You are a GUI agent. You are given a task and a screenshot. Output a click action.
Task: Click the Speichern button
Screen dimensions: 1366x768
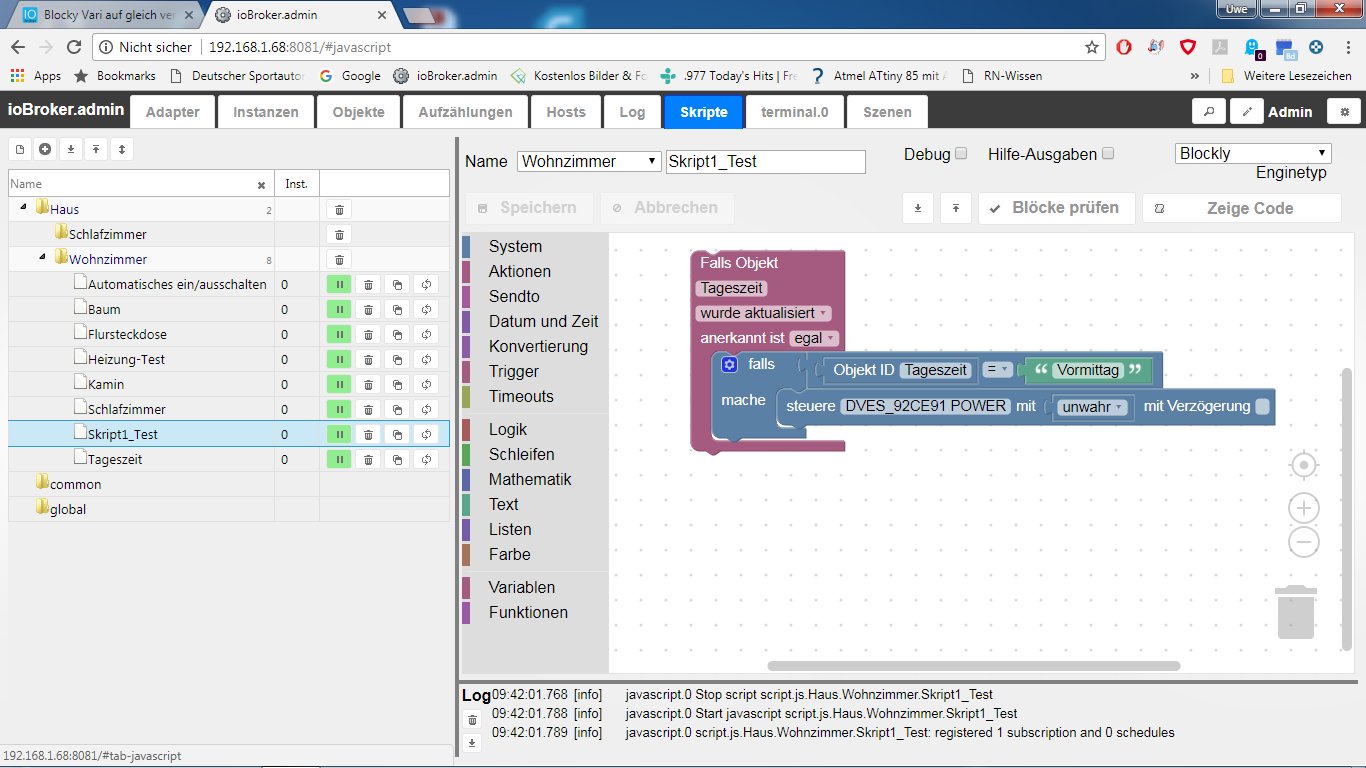[x=528, y=208]
